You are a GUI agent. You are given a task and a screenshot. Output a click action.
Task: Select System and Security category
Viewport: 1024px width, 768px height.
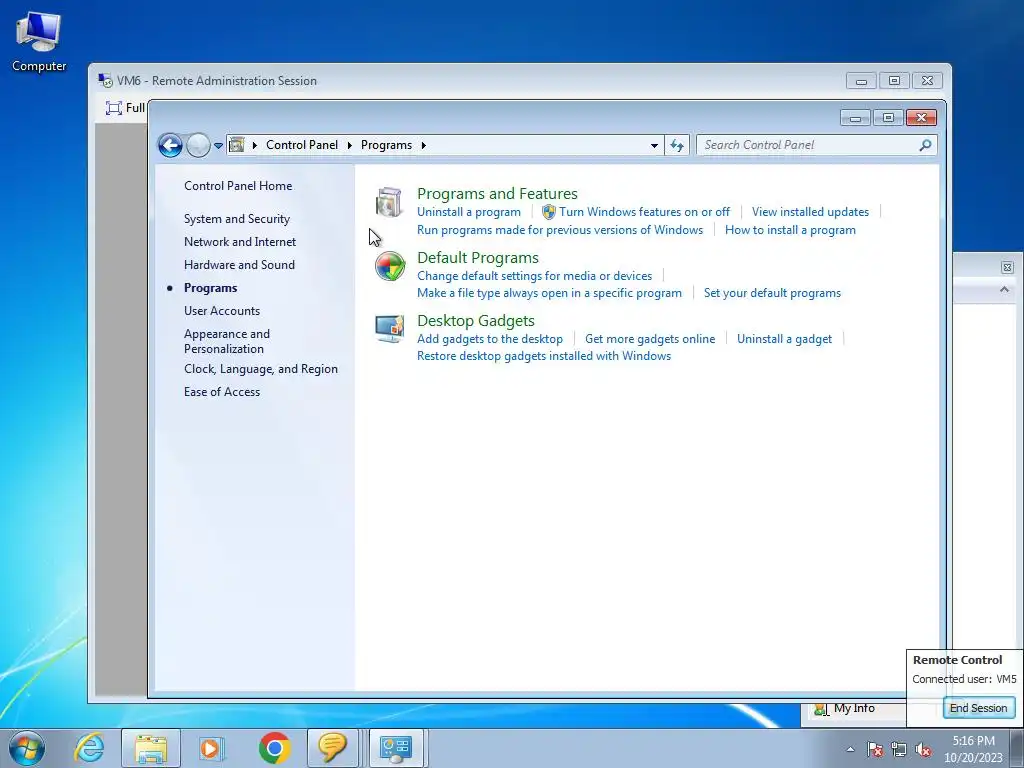pyautogui.click(x=236, y=219)
